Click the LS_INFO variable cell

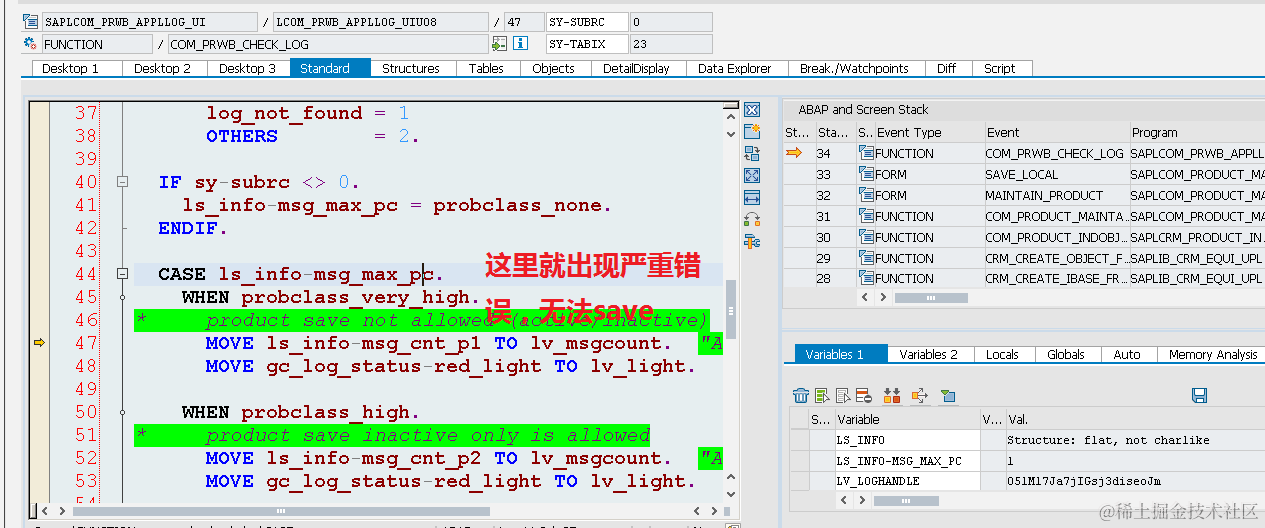point(906,440)
